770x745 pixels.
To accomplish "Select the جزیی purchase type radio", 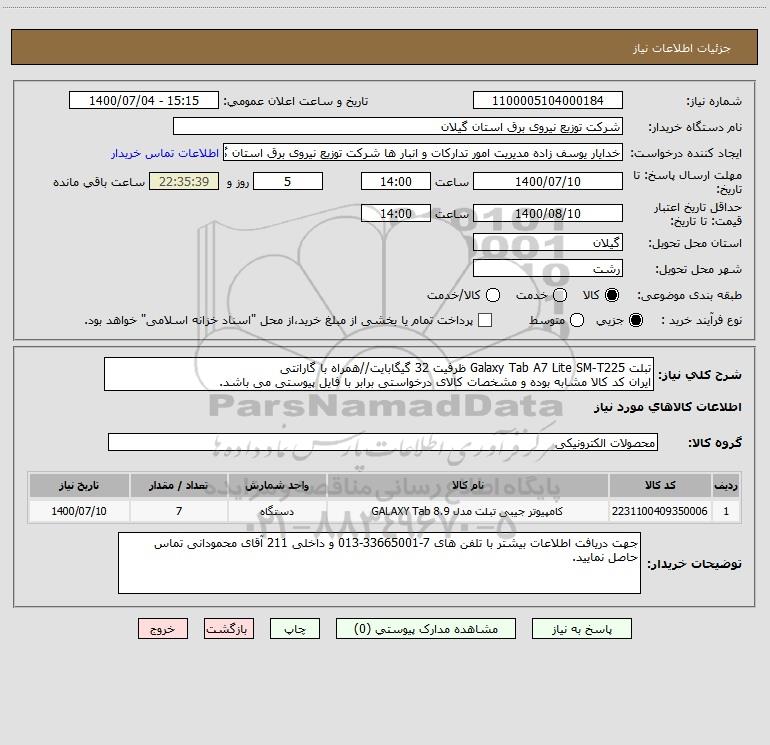I will point(636,320).
